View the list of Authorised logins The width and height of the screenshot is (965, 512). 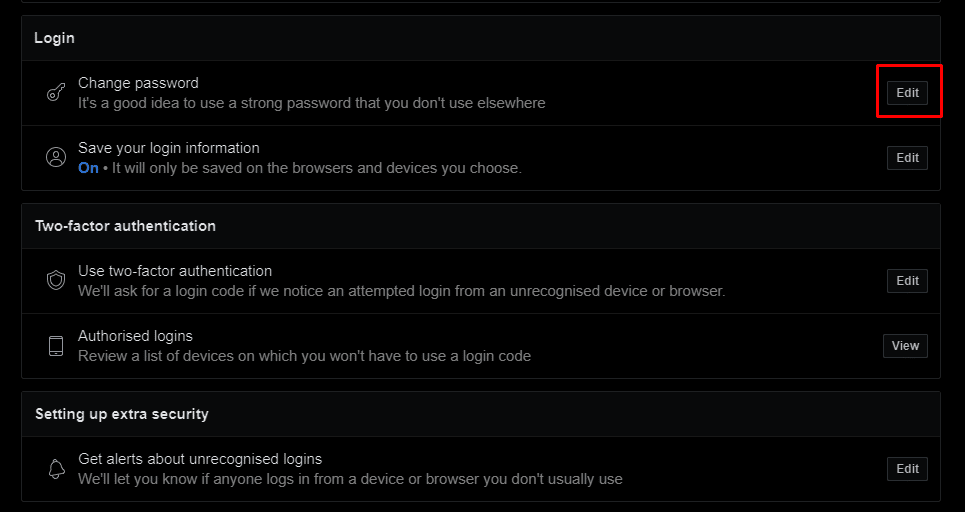[x=905, y=346]
